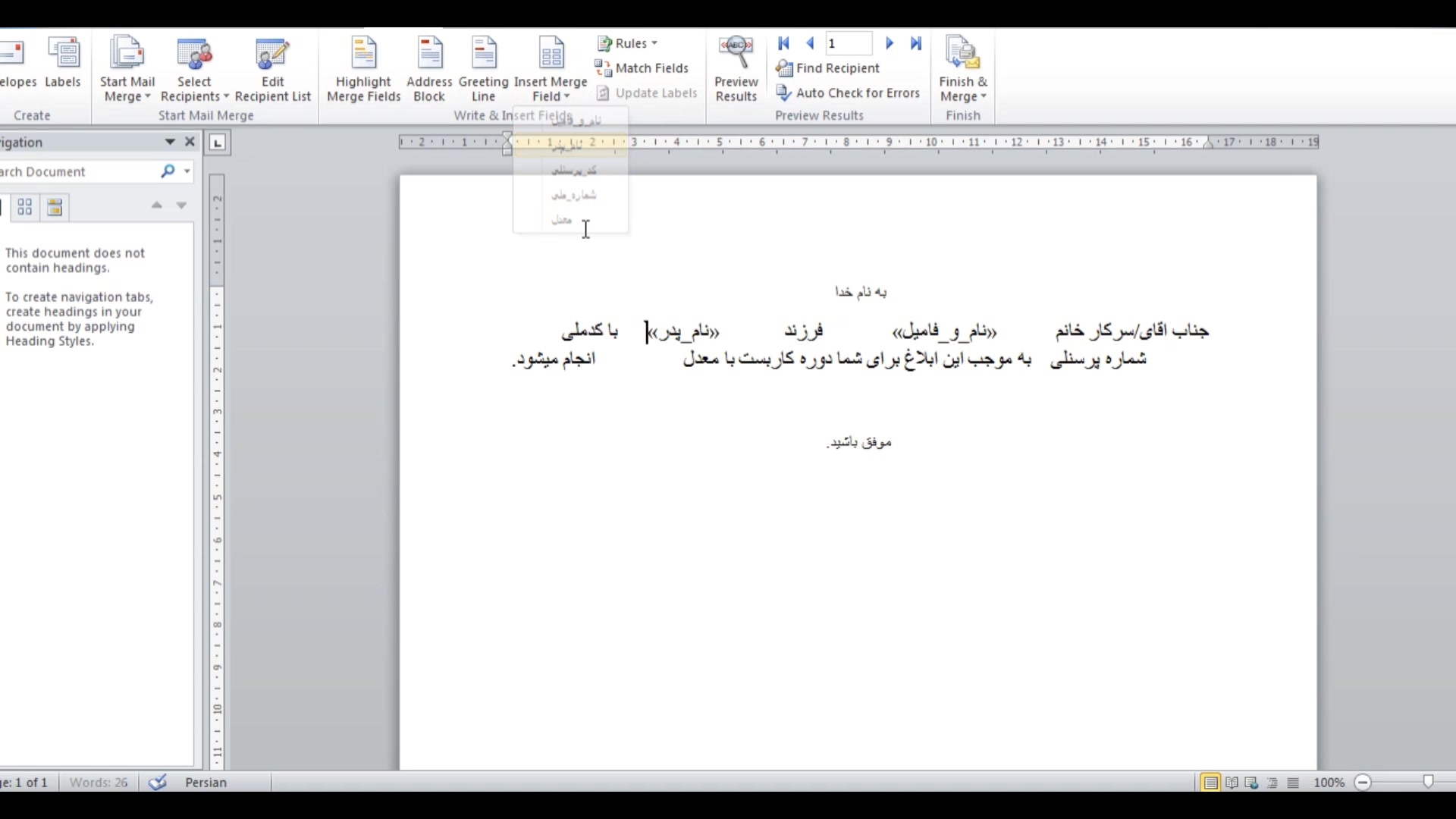1456x819 pixels.
Task: Click Auto Check for Errors
Action: 848,93
